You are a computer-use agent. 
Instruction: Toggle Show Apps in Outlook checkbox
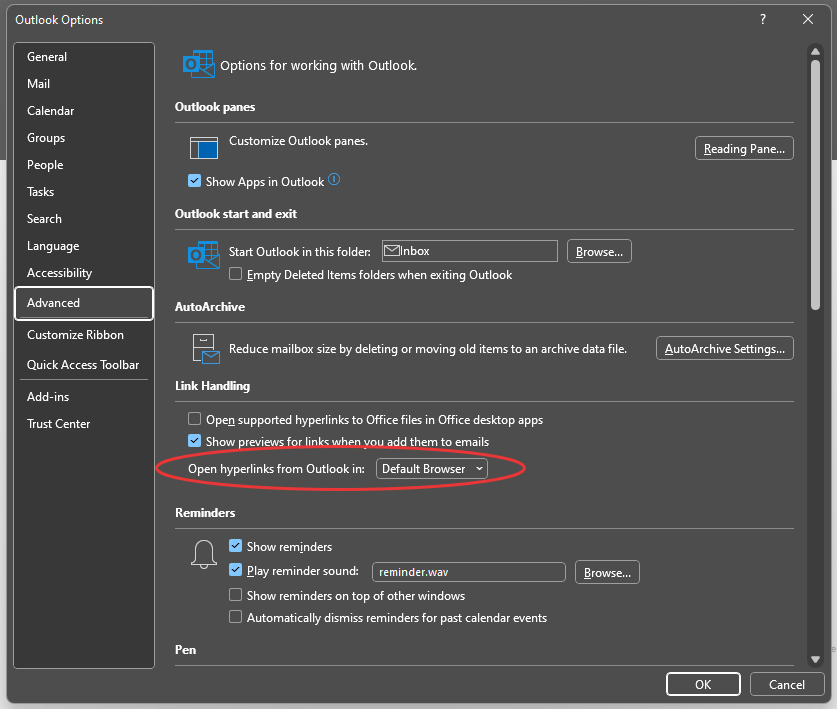pos(194,181)
